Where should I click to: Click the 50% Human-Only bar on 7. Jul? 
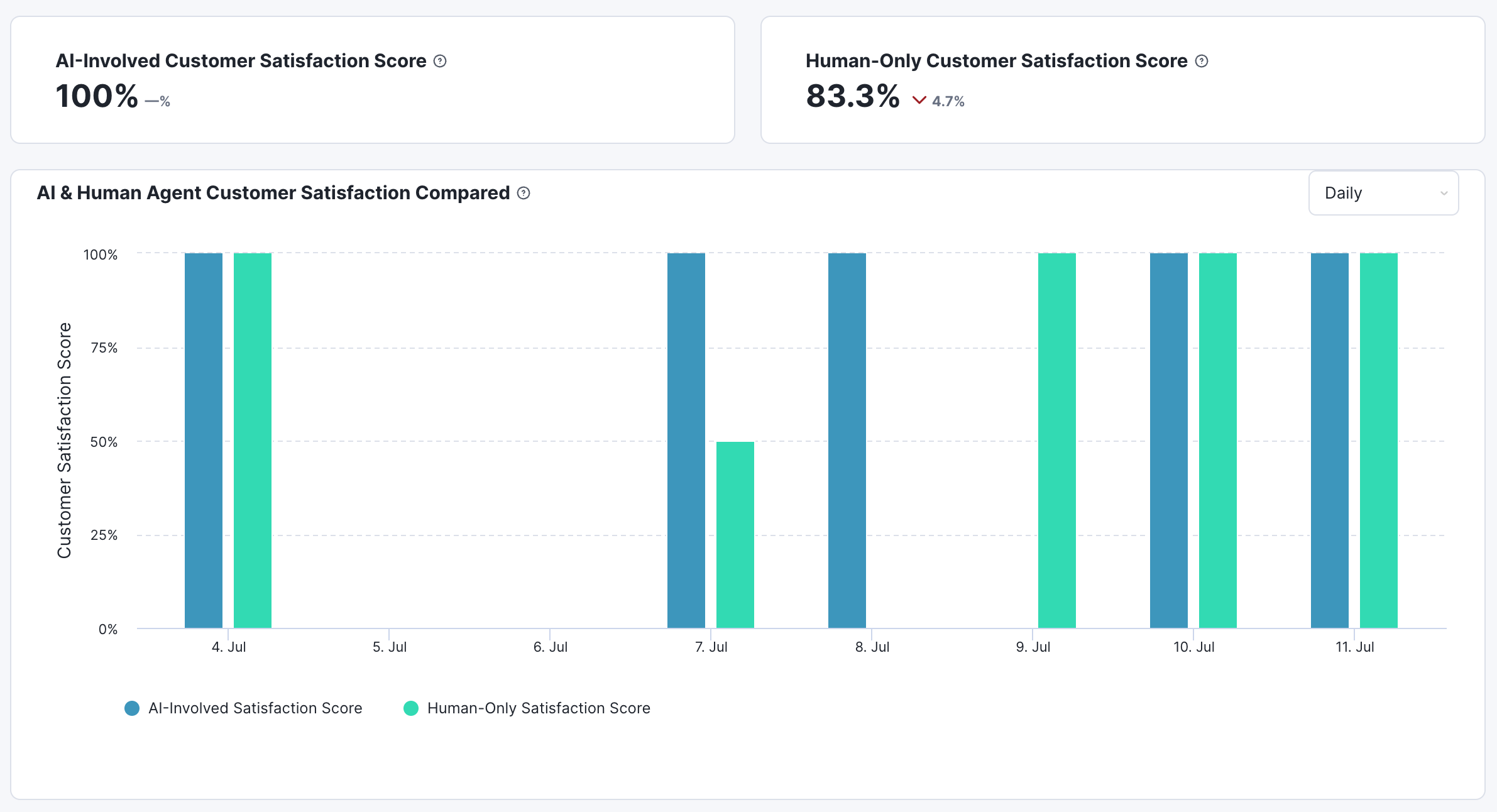coord(735,534)
